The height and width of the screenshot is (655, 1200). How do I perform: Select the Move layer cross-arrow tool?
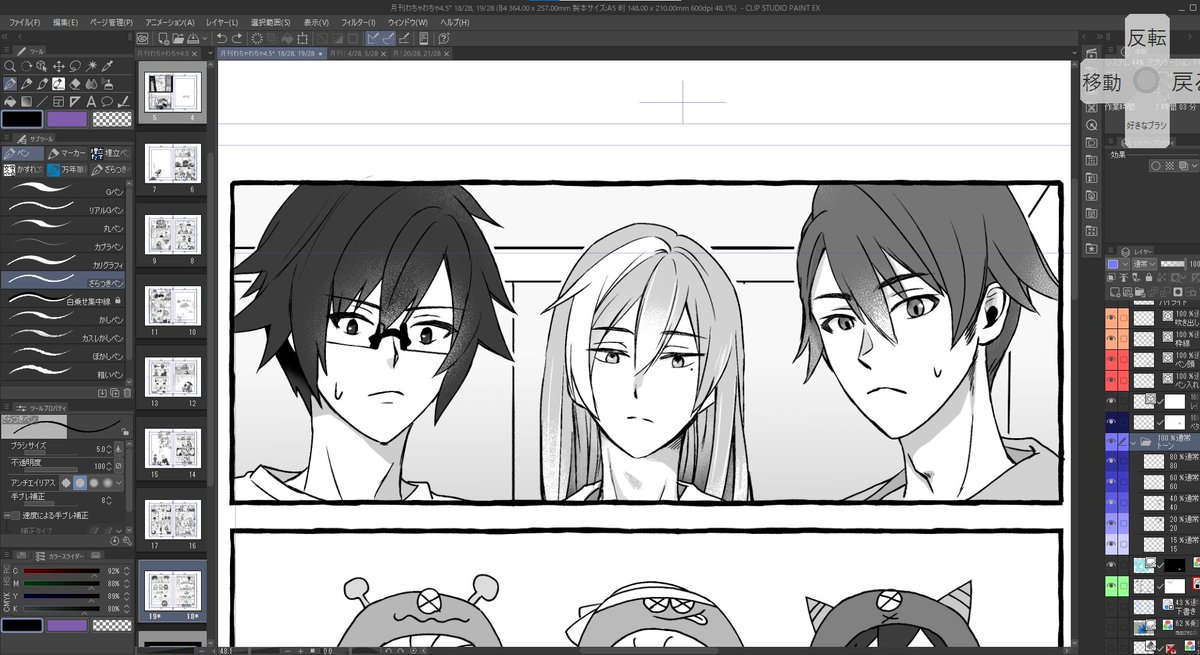[x=58, y=65]
